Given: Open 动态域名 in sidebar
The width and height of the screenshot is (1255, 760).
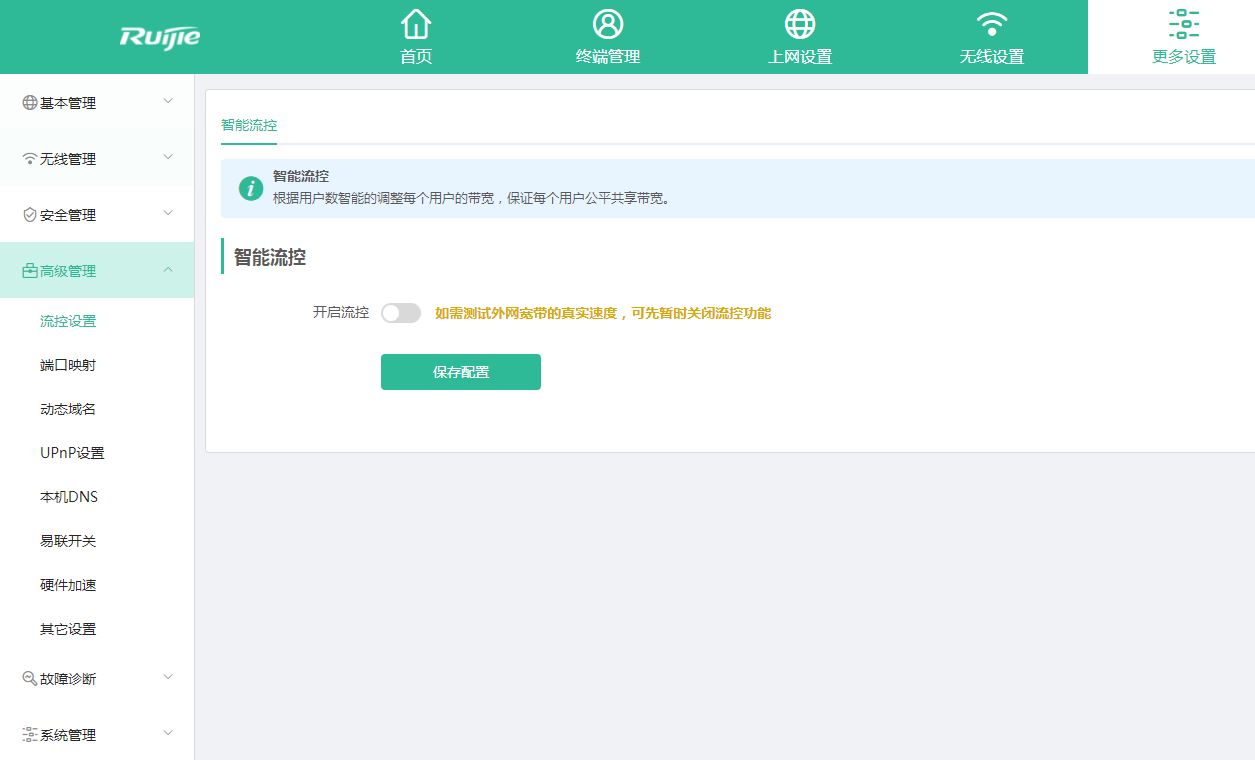Looking at the screenshot, I should pos(68,409).
